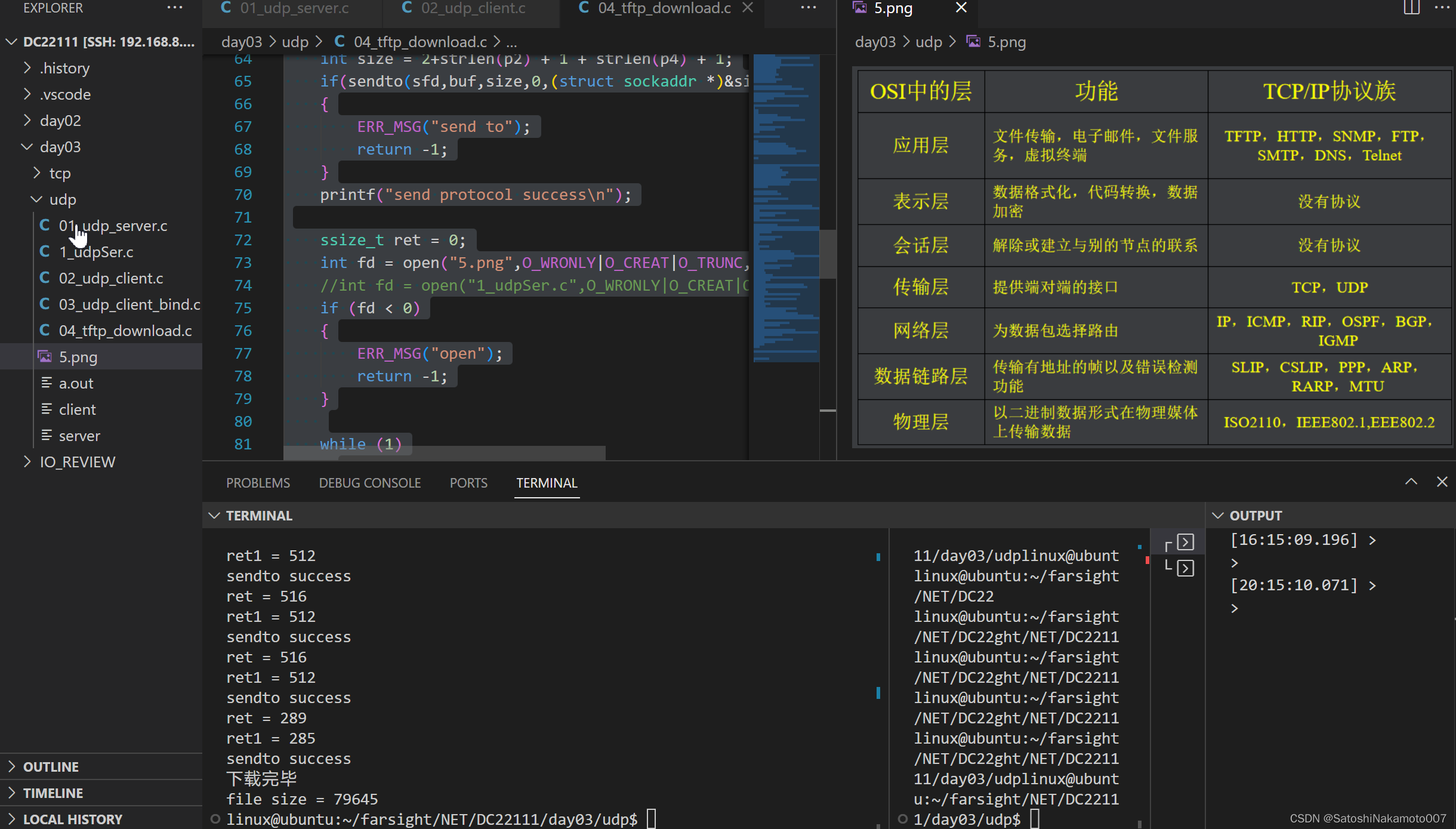This screenshot has width=1456, height=829.
Task: Click C icon of 1_udpSer.c file
Action: pos(45,252)
